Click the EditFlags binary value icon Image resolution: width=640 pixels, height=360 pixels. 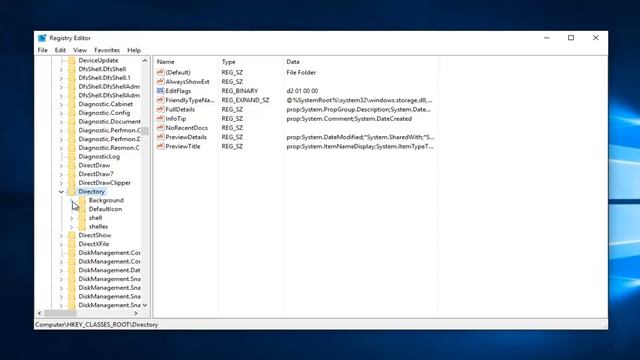tap(160, 91)
